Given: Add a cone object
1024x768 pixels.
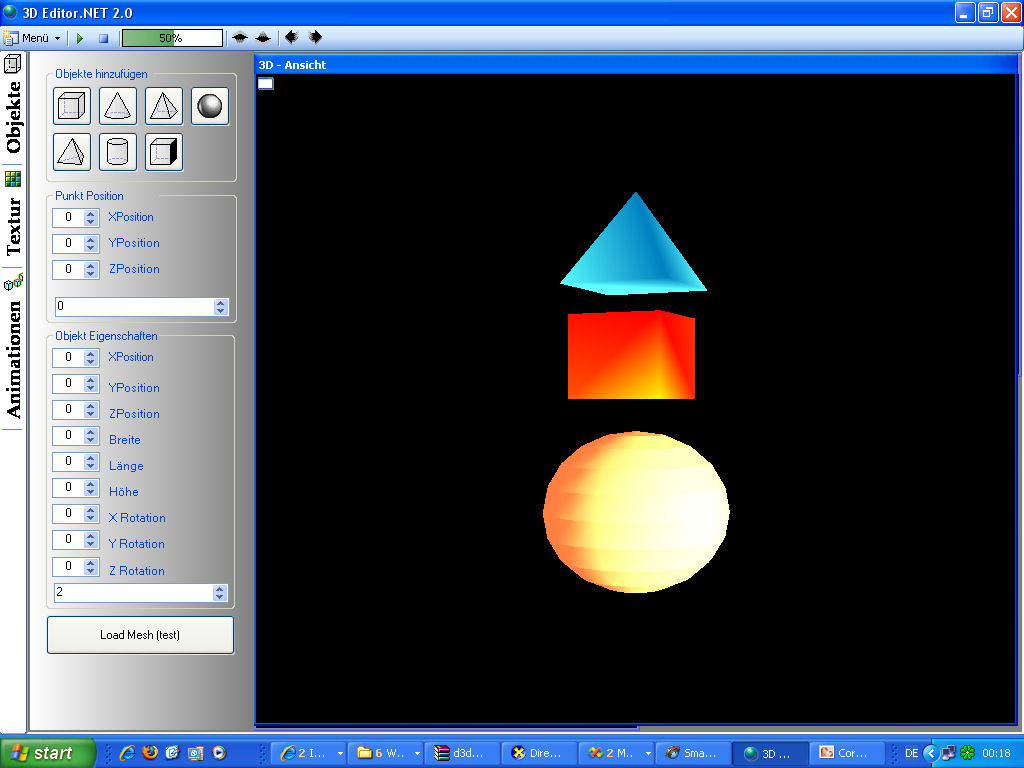Looking at the screenshot, I should [x=118, y=106].
